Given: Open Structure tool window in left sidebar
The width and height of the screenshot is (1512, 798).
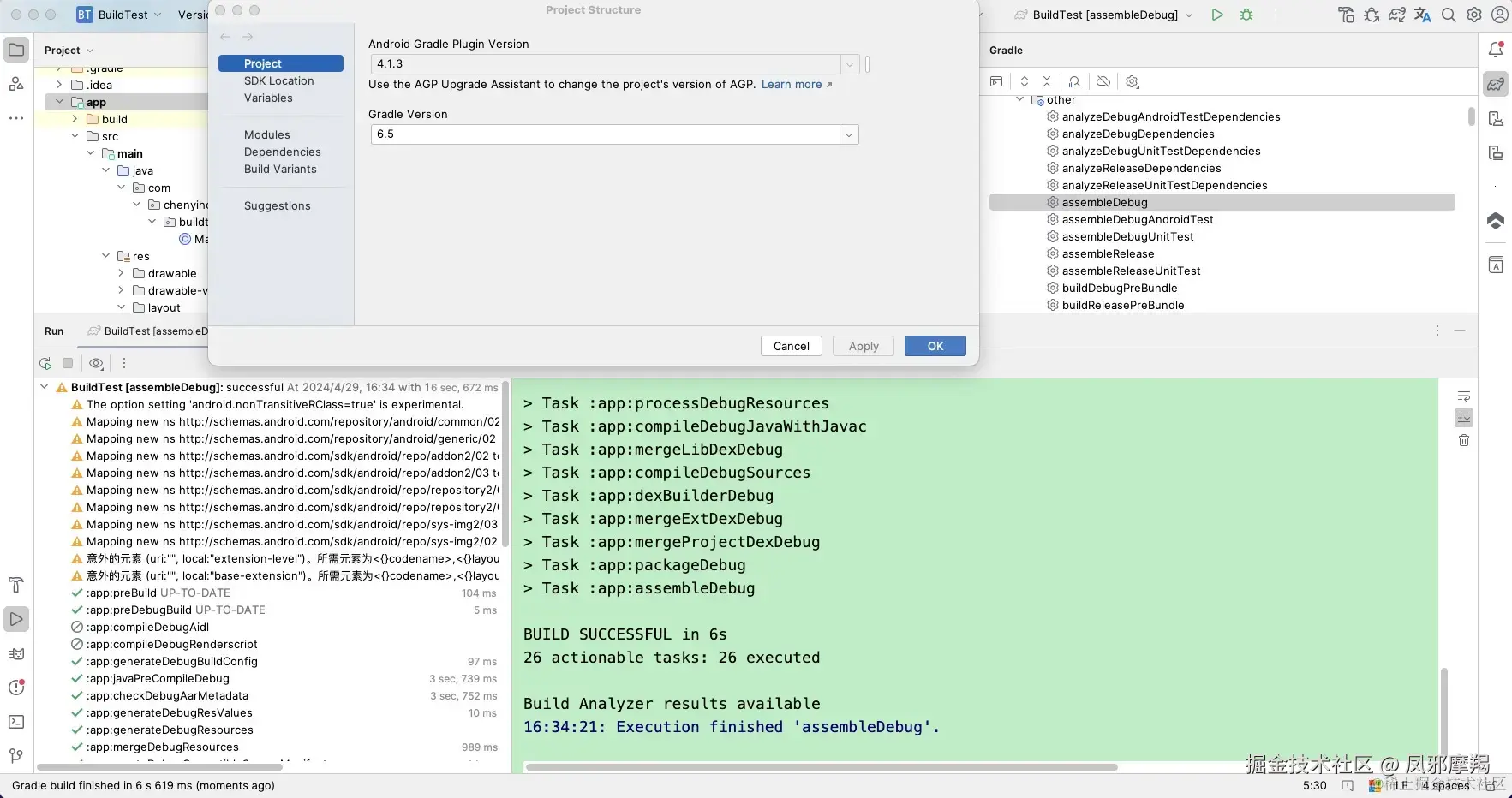Looking at the screenshot, I should pos(16,84).
